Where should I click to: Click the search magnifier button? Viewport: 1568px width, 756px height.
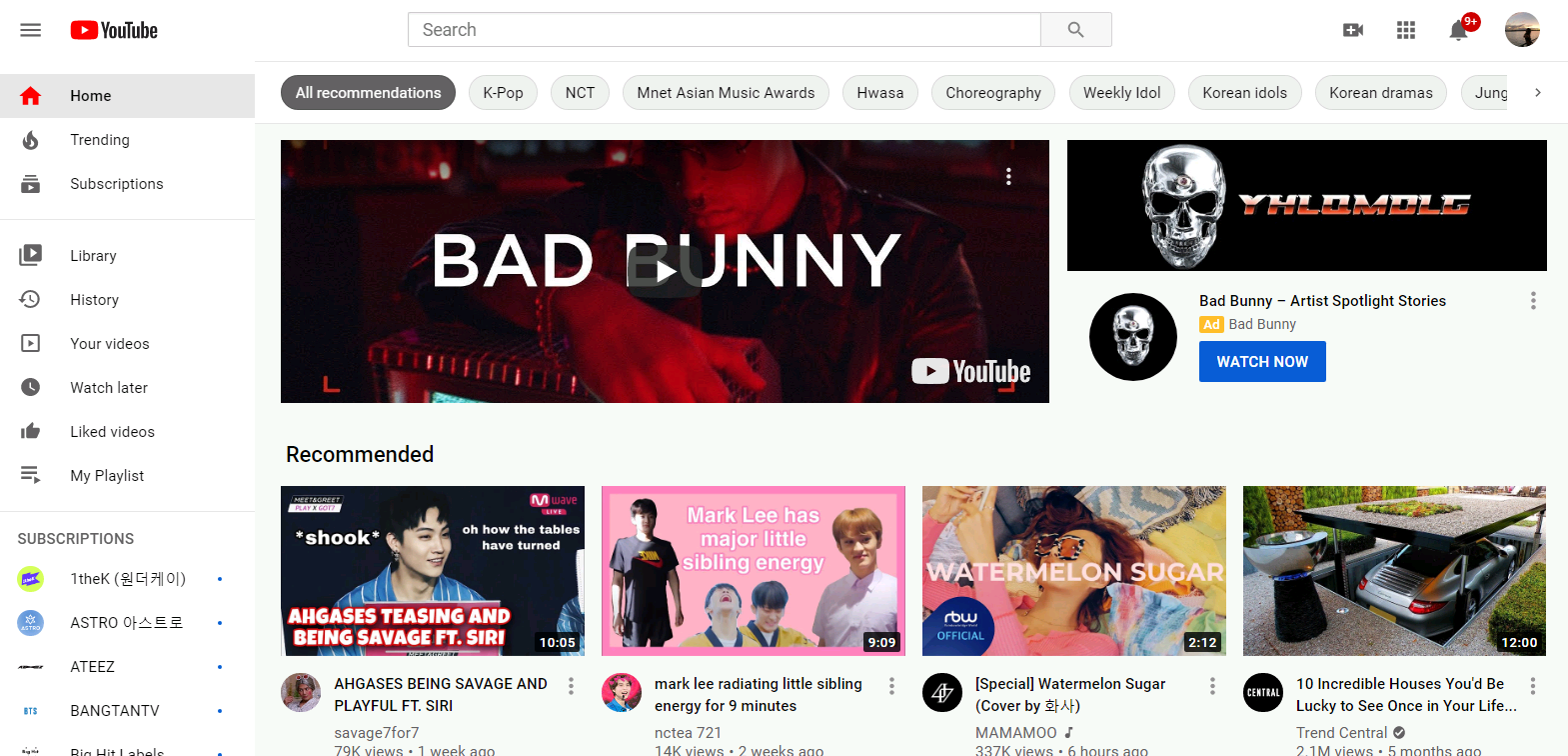[x=1076, y=30]
